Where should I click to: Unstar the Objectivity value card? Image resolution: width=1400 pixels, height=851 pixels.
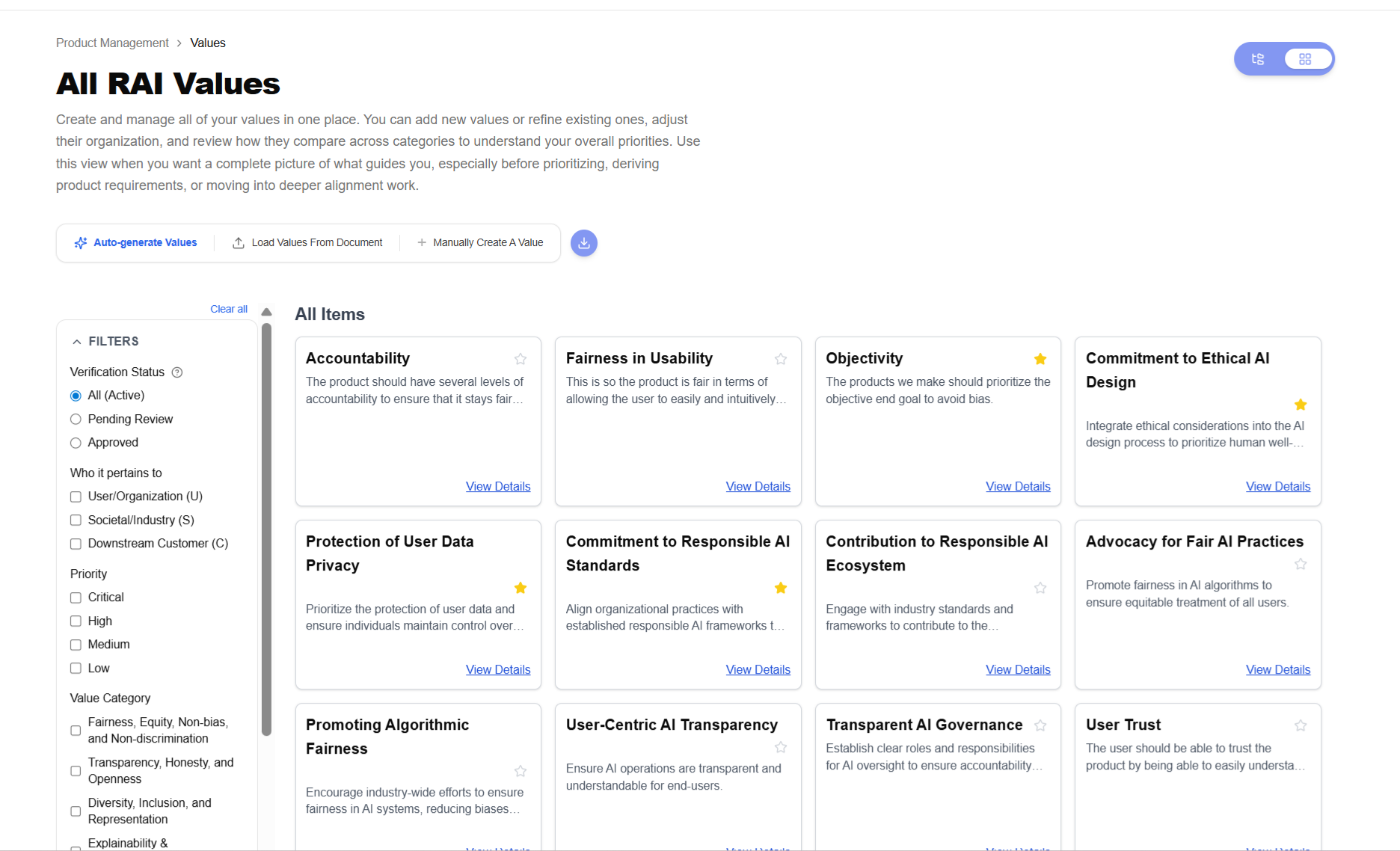[1040, 359]
